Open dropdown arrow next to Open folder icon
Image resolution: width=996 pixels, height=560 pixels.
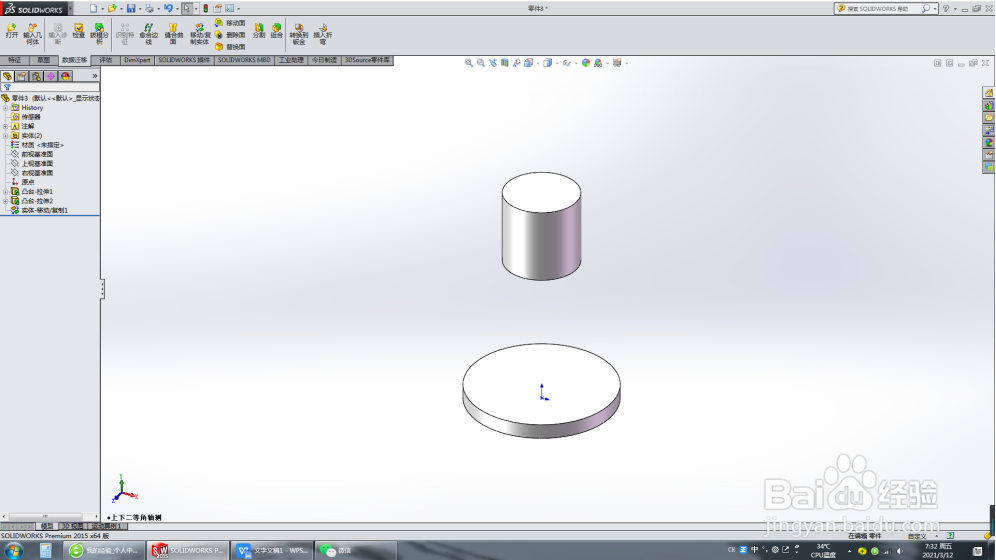pyautogui.click(x=121, y=9)
